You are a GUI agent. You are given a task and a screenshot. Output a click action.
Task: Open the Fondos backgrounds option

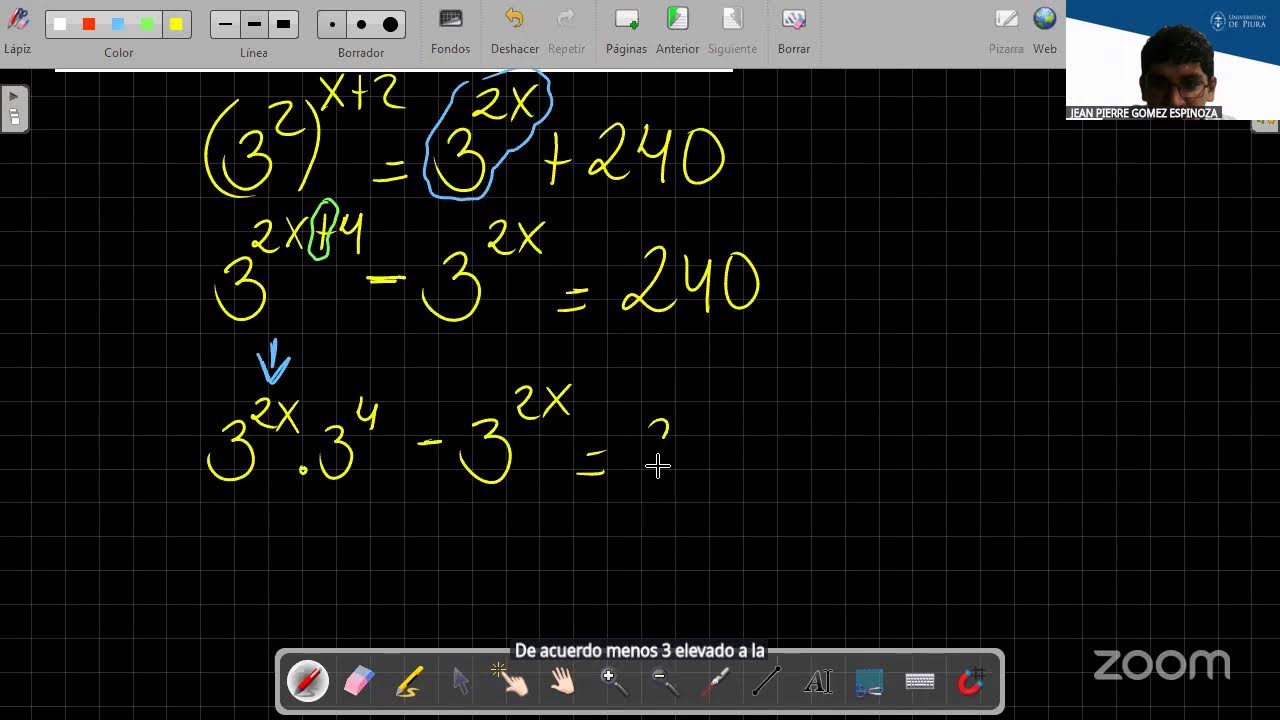coord(451,30)
